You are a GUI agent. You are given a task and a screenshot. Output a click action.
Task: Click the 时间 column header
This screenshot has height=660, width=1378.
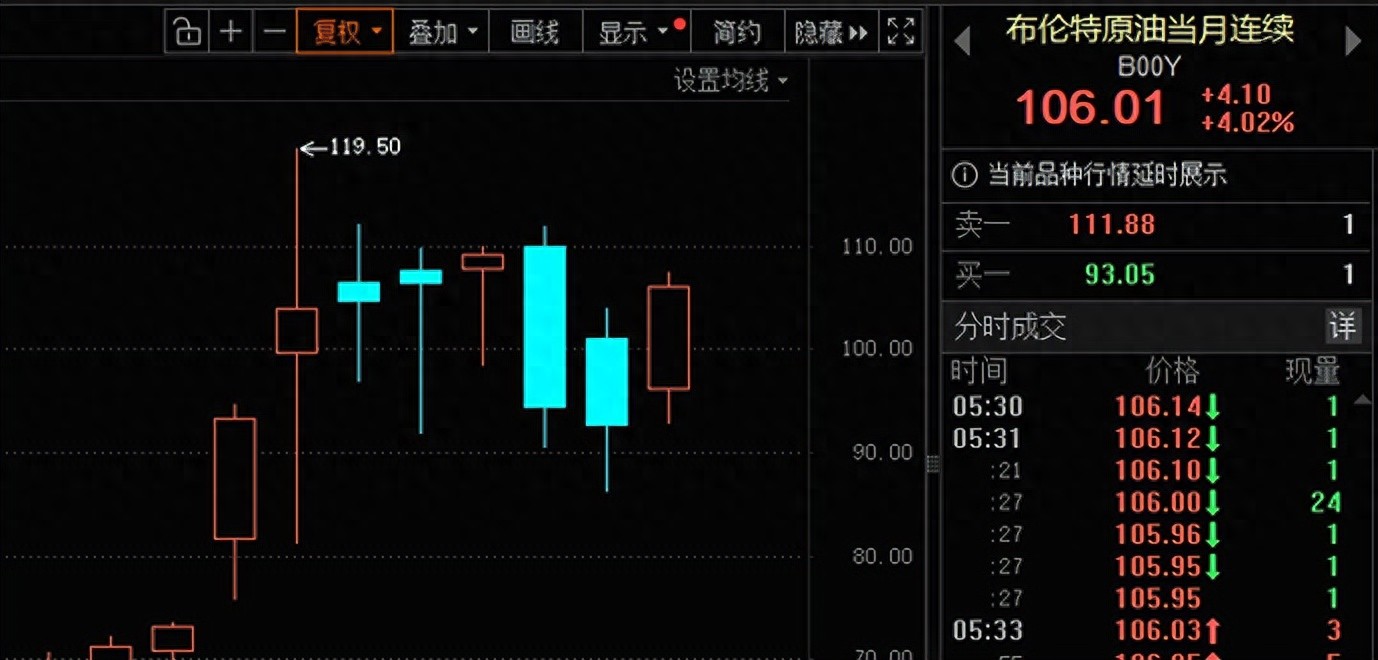click(979, 371)
